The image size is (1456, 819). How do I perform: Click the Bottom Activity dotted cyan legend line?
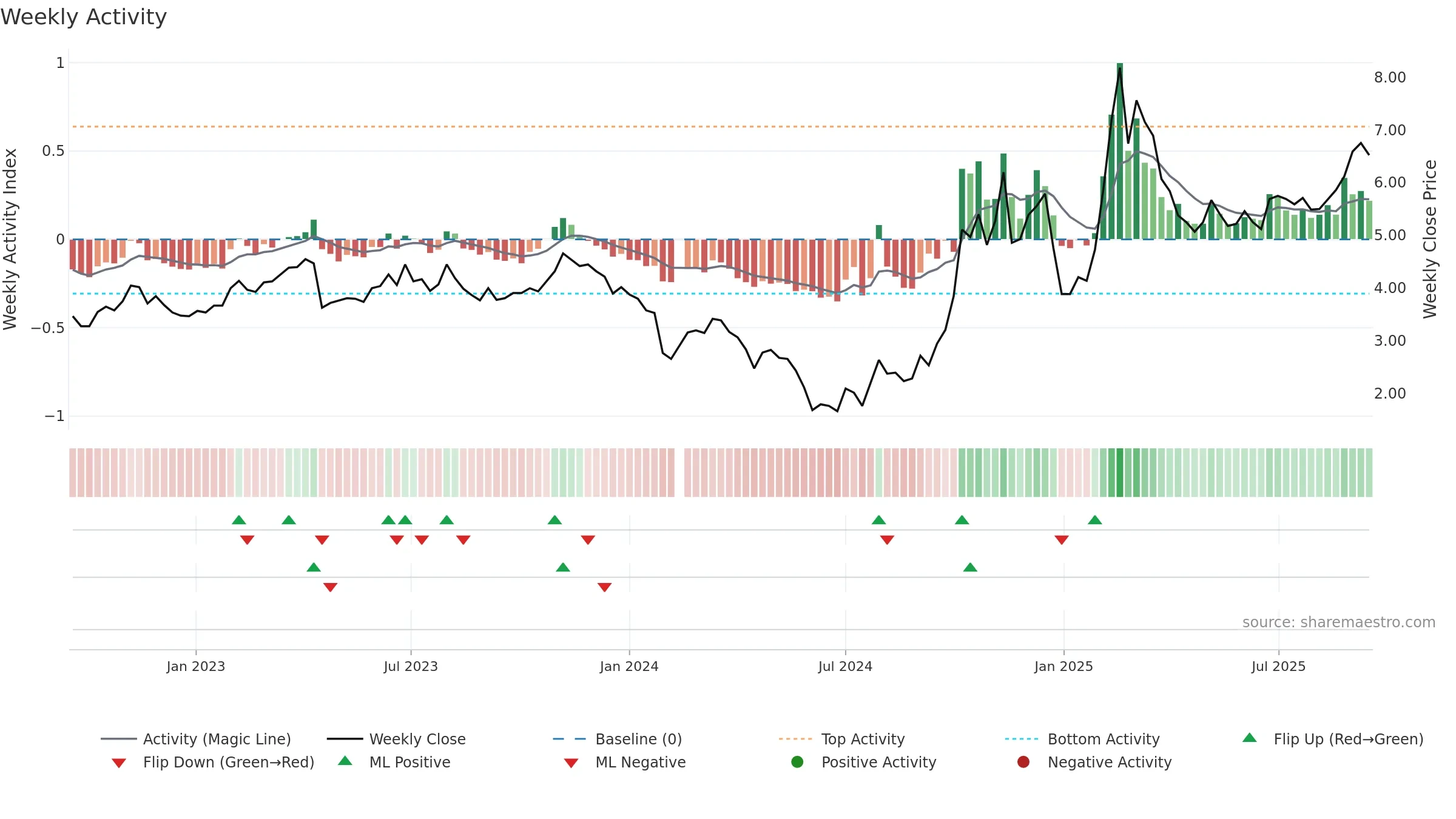[x=1022, y=739]
